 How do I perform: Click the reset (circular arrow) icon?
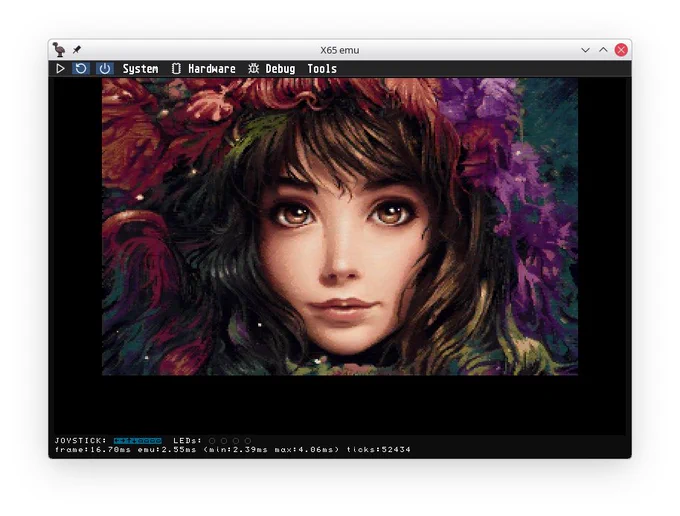tap(81, 69)
